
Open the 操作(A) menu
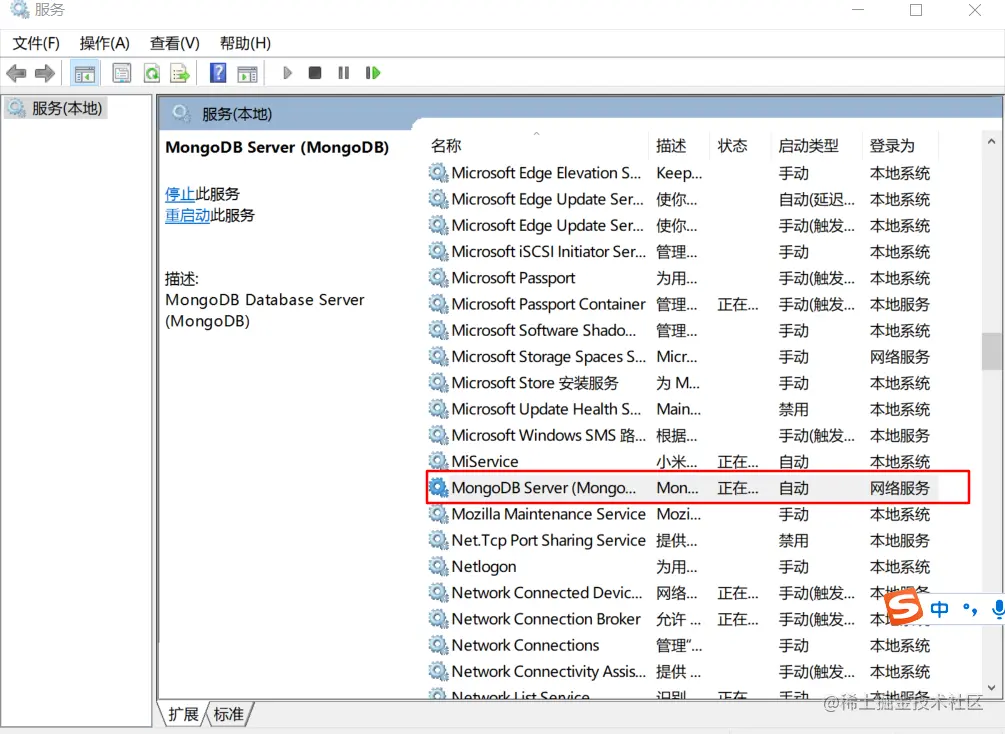[x=104, y=43]
